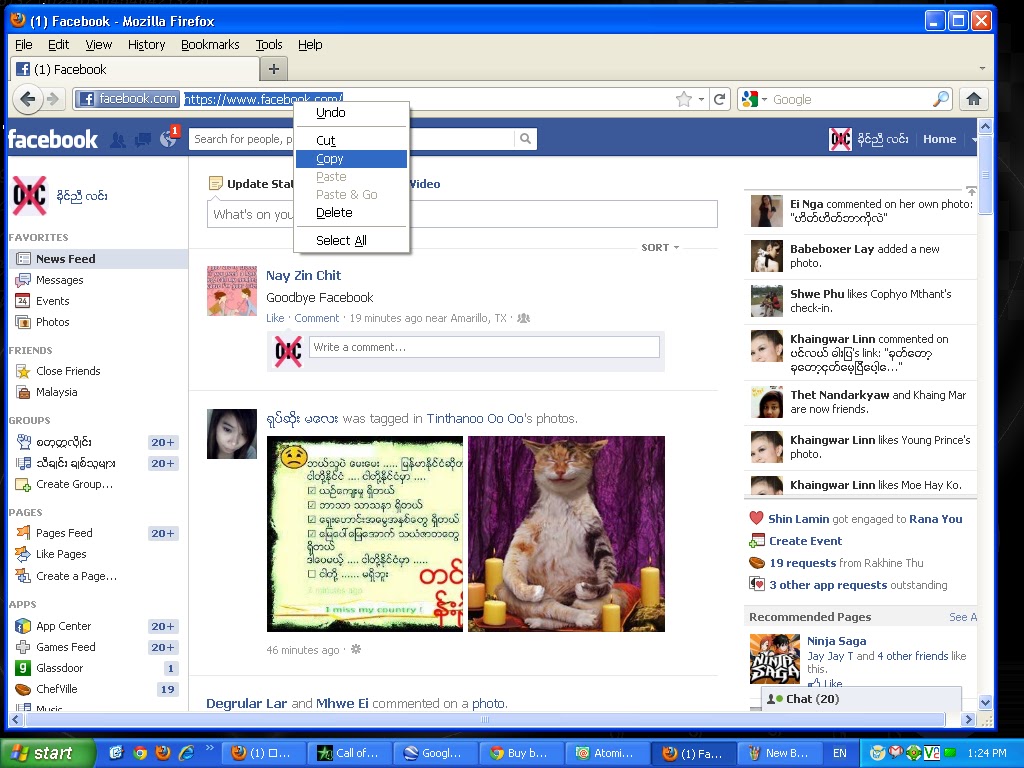Click Create Group... in sidebar

[x=74, y=484]
